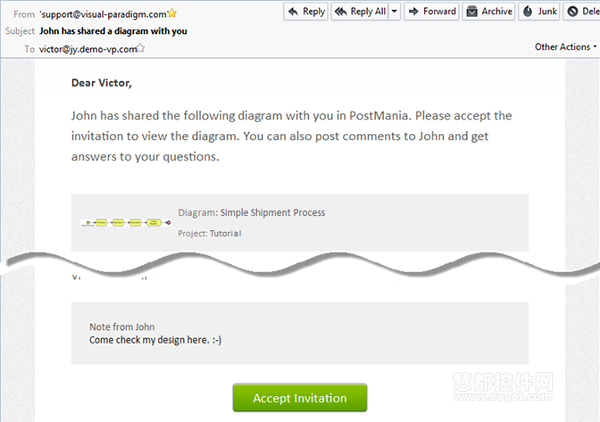Open the Other Actions dropdown

(x=566, y=47)
